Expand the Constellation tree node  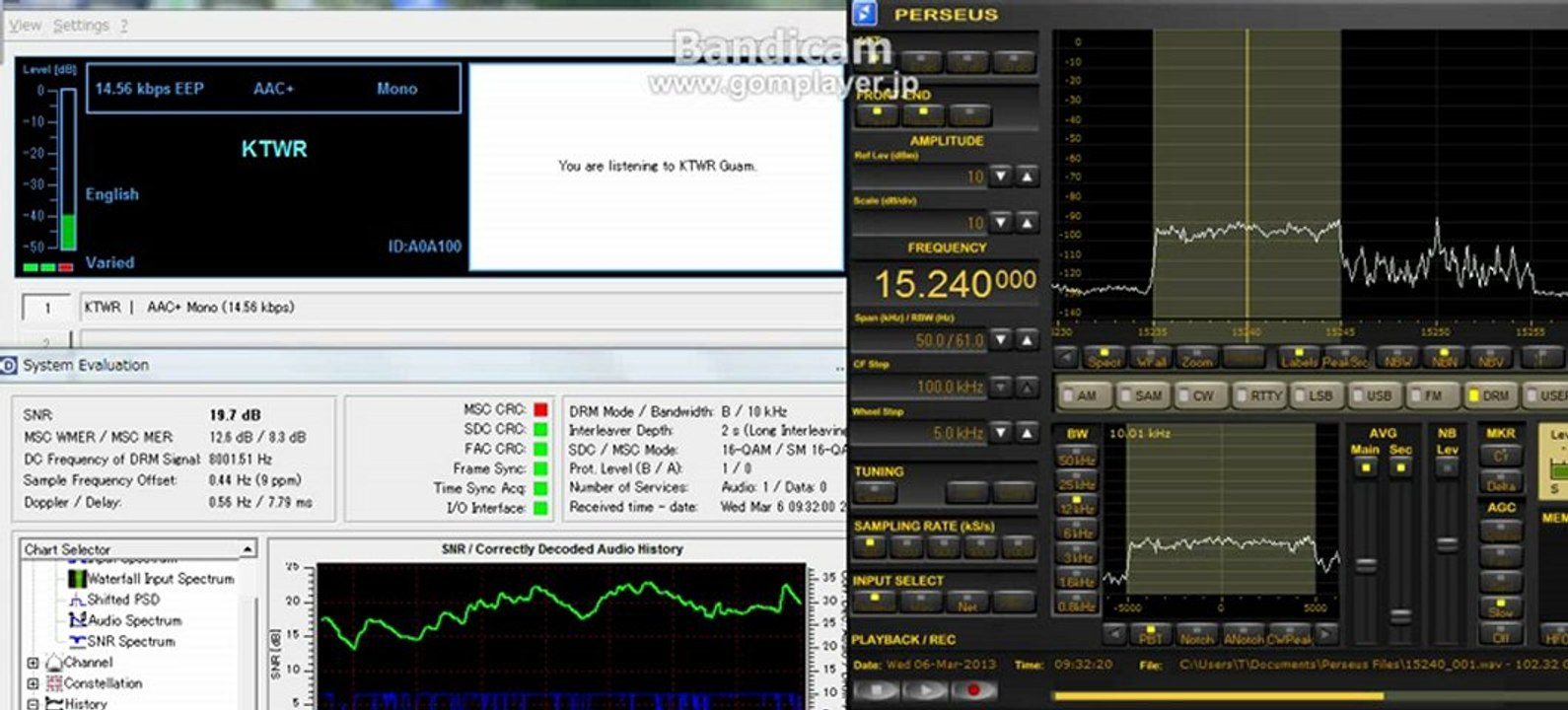[33, 683]
